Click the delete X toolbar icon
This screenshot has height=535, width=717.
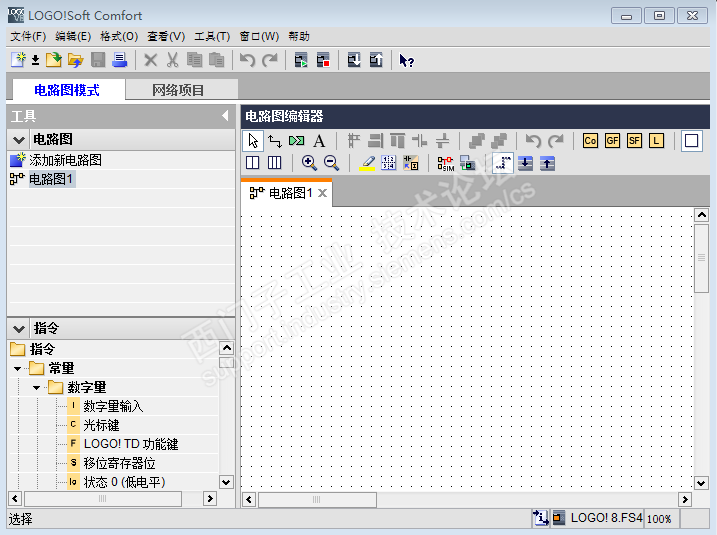click(x=150, y=60)
